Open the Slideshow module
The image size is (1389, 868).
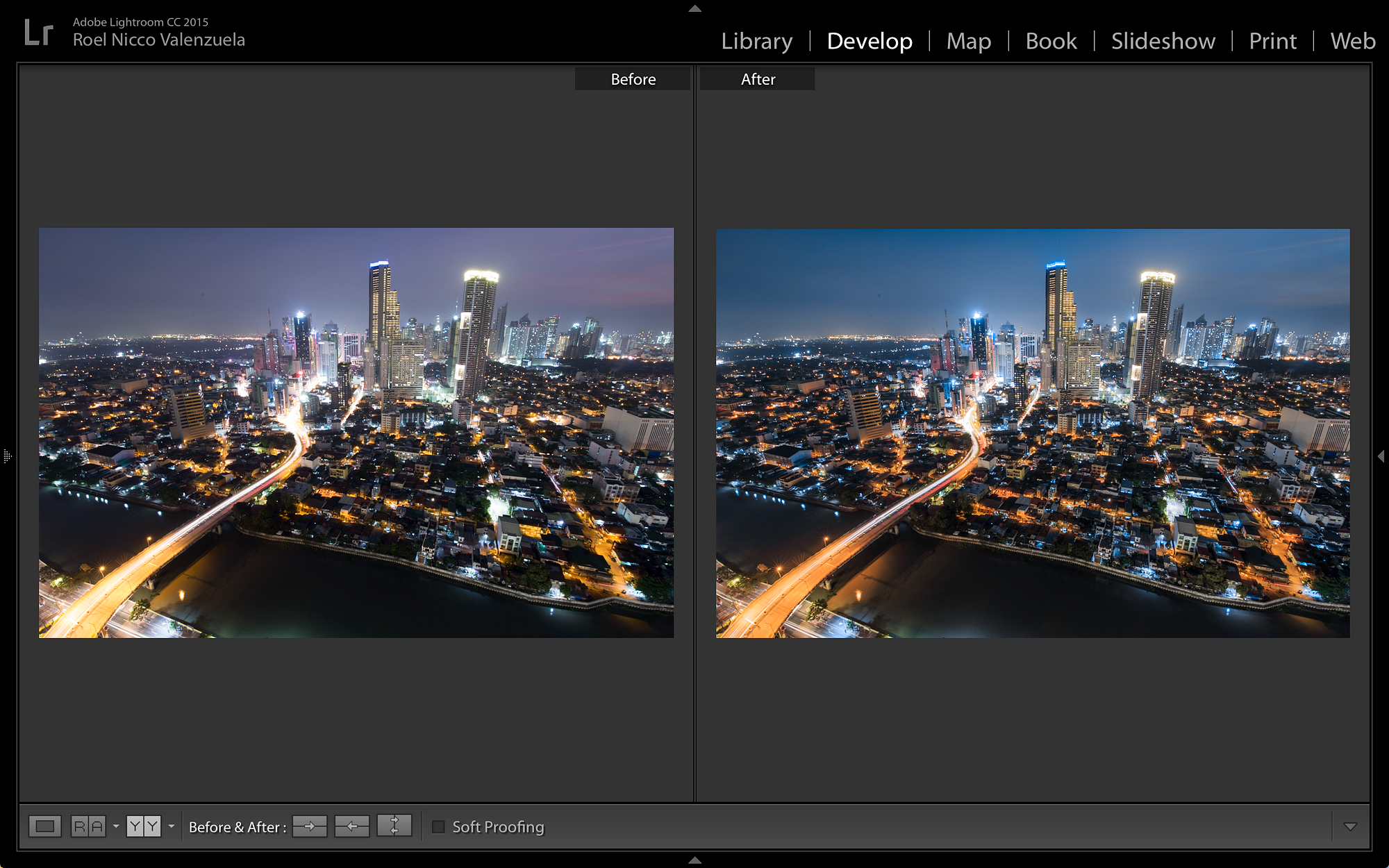click(1163, 41)
